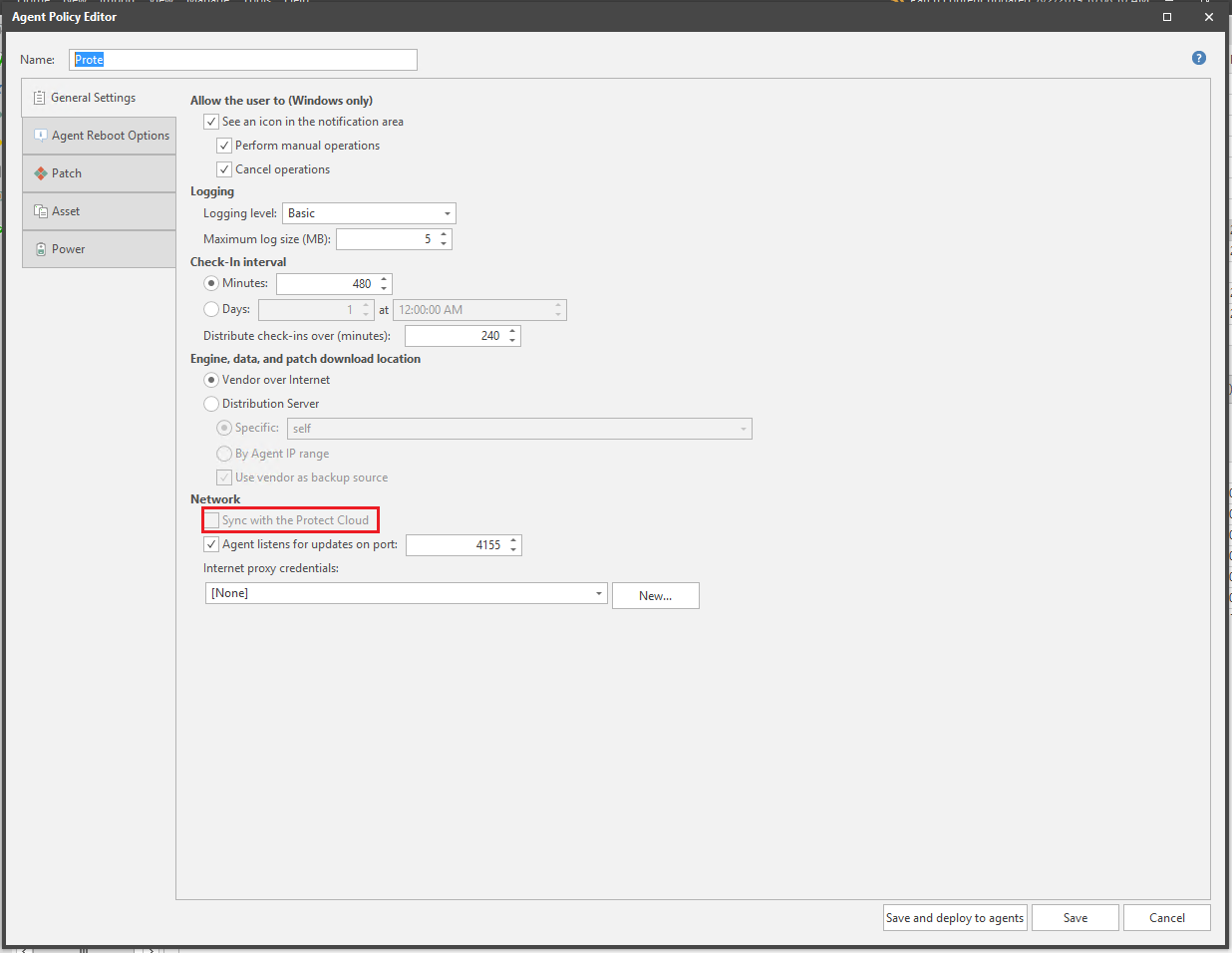The width and height of the screenshot is (1232, 953).
Task: Choose Distribution Server as download location
Action: pos(210,404)
